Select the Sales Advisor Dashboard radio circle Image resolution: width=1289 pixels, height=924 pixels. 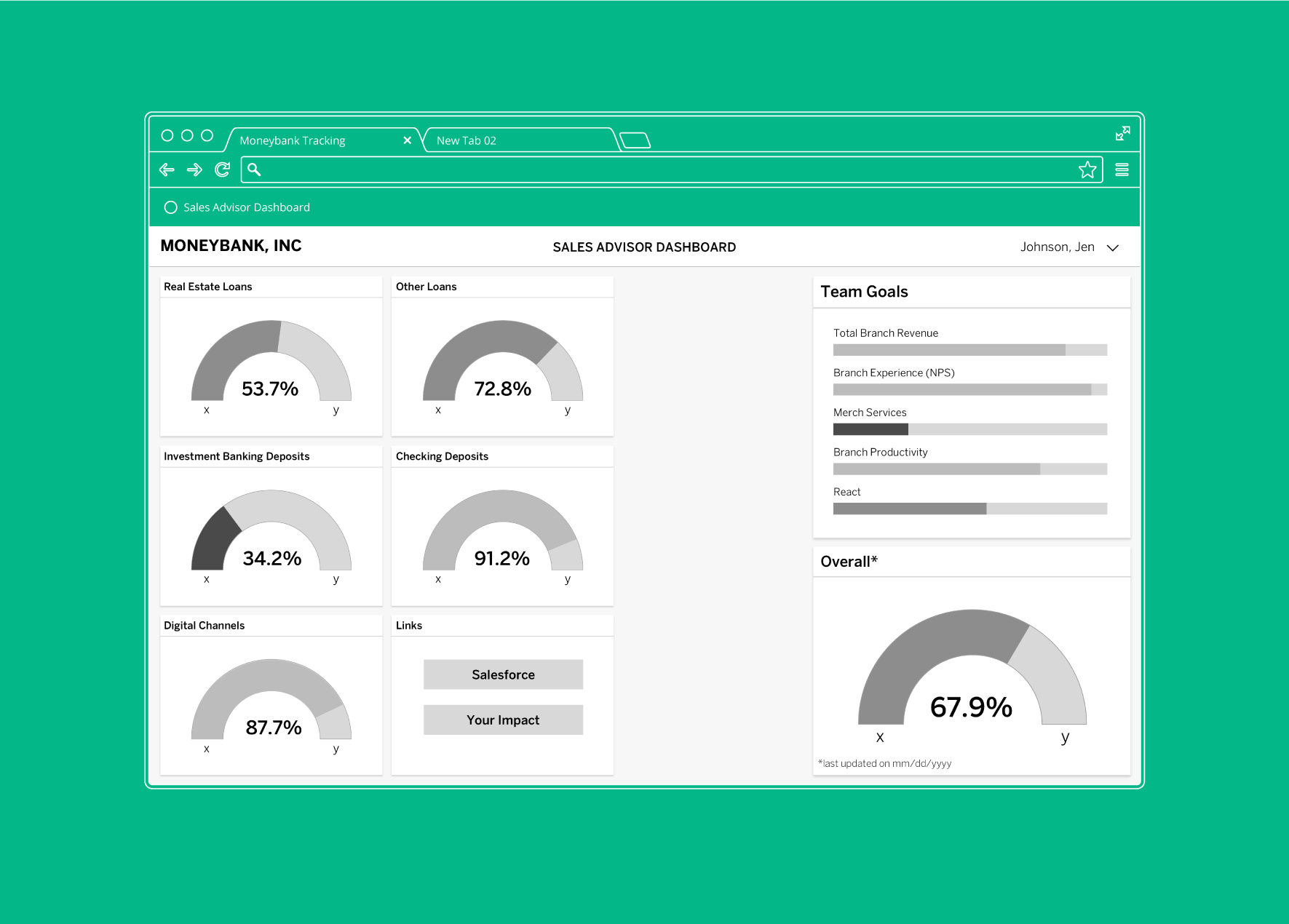(171, 207)
